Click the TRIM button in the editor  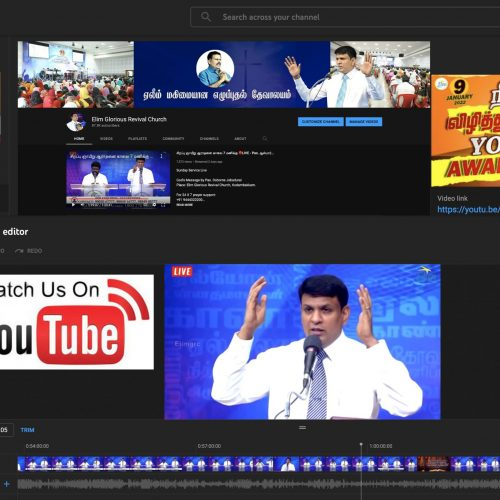coord(27,430)
